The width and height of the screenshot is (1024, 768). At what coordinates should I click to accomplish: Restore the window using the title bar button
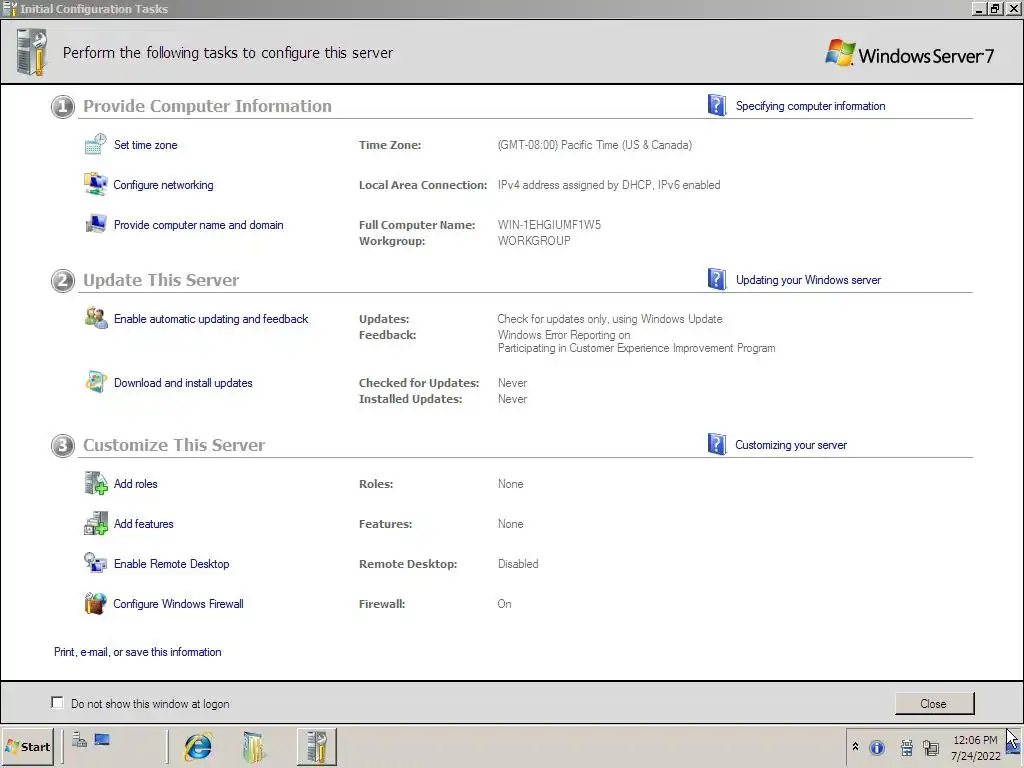click(995, 8)
